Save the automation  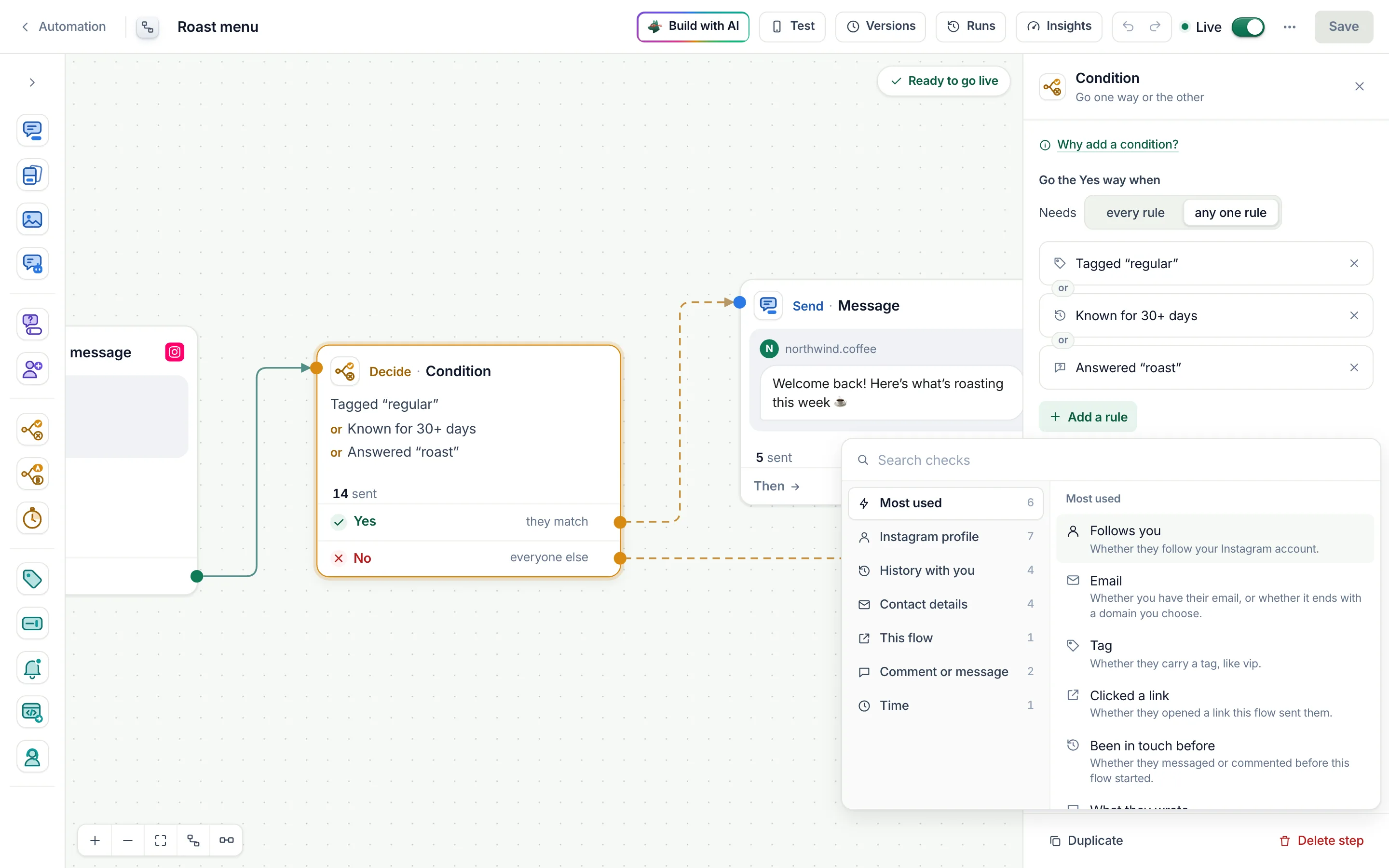[x=1344, y=27]
